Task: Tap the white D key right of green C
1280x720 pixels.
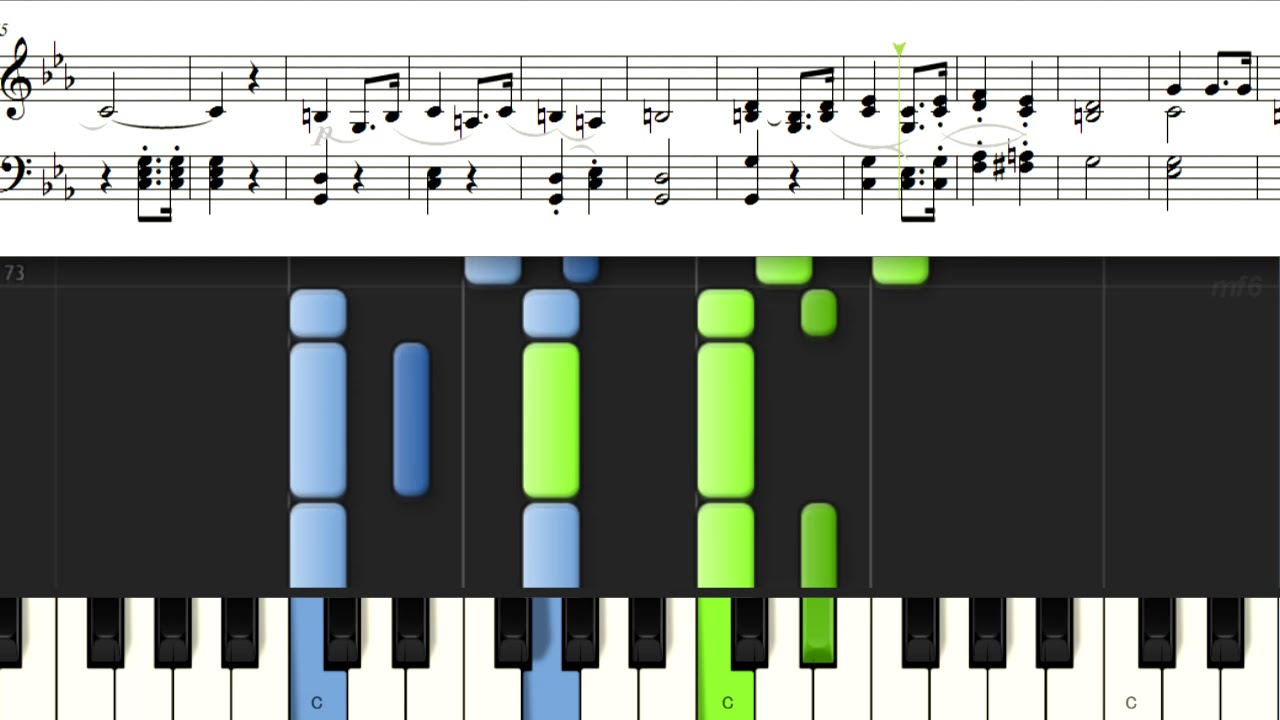Action: pyautogui.click(x=783, y=690)
